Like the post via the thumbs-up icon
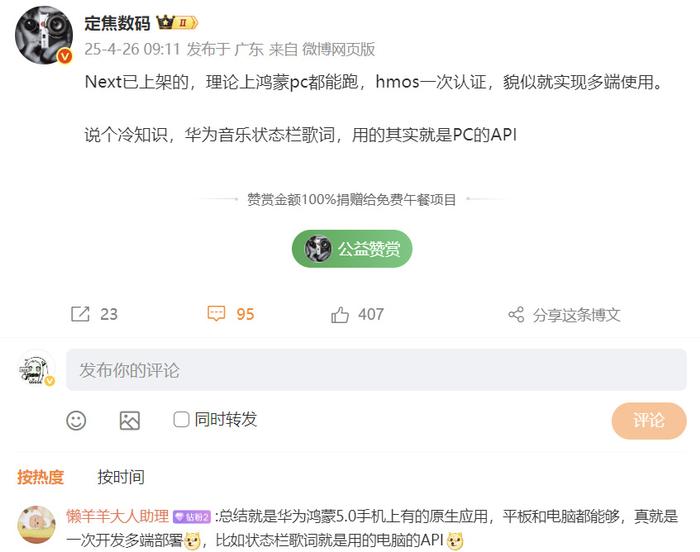Viewport: 700px width, 552px height. click(340, 314)
